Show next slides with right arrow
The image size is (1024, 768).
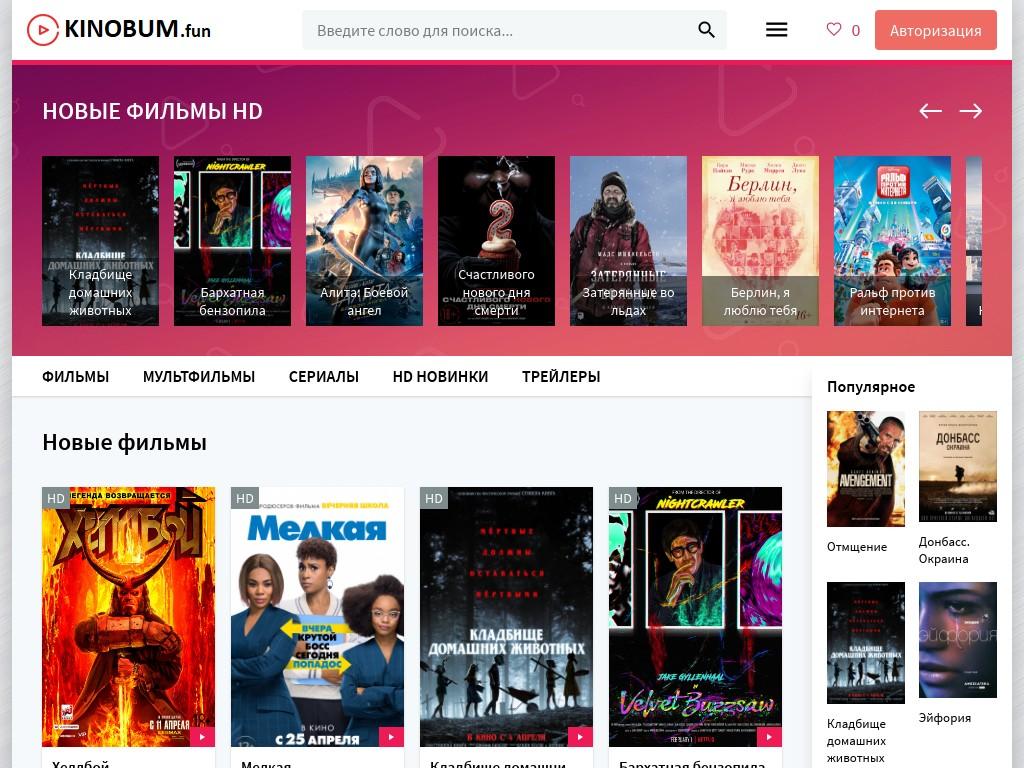click(x=970, y=111)
